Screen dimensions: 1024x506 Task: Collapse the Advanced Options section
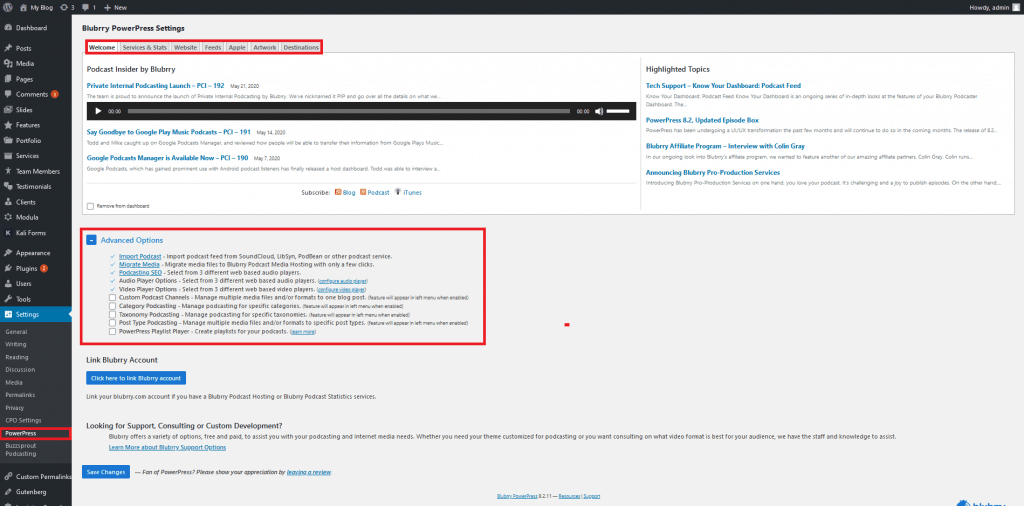tap(91, 240)
